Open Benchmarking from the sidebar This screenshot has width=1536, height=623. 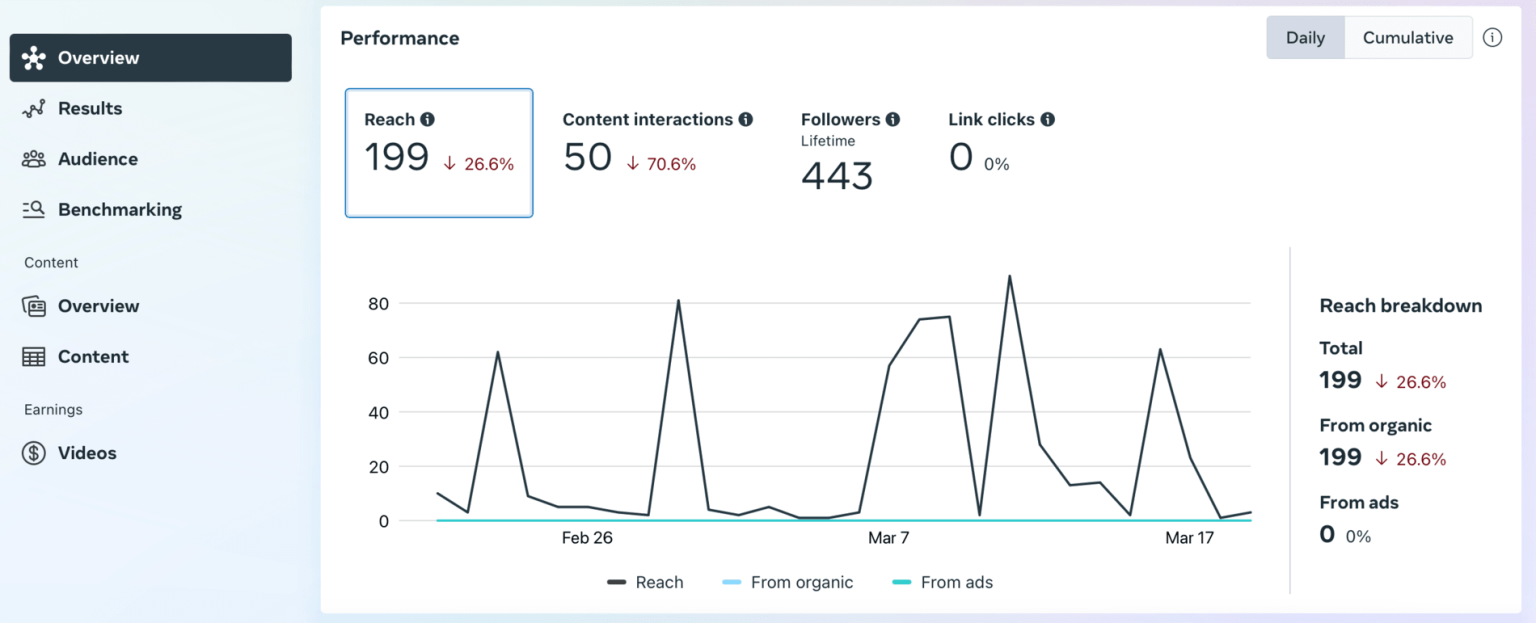click(34, 209)
